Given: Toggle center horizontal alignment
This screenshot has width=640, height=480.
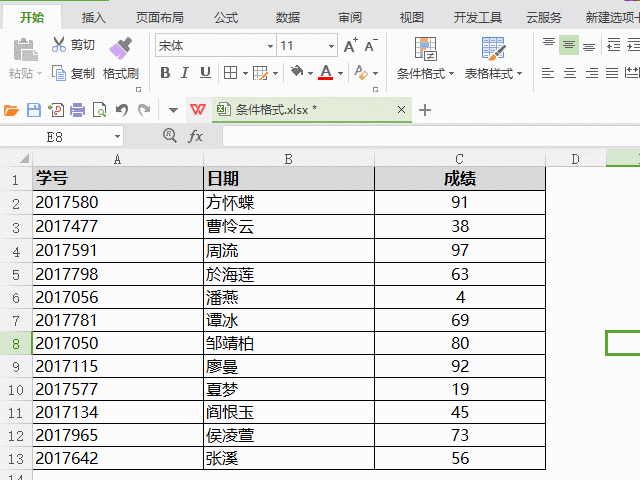Looking at the screenshot, I should pos(570,73).
